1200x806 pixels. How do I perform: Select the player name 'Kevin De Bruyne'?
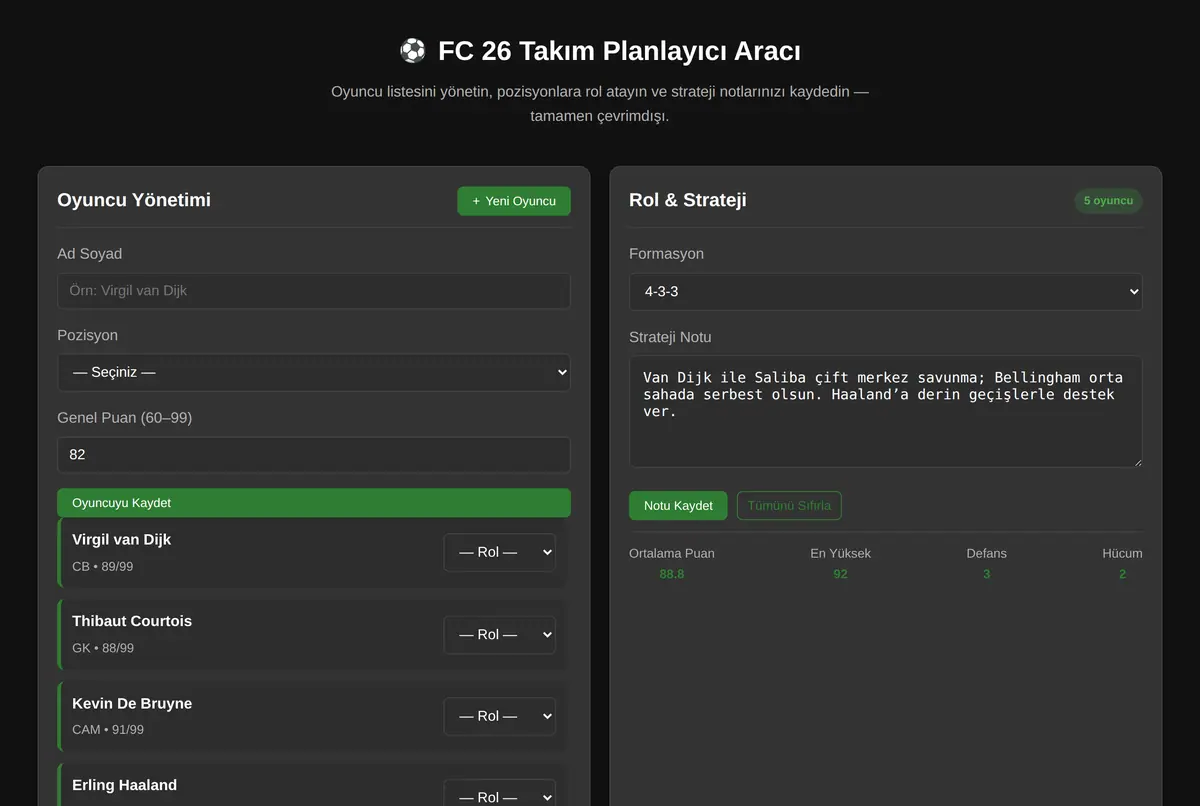[132, 703]
